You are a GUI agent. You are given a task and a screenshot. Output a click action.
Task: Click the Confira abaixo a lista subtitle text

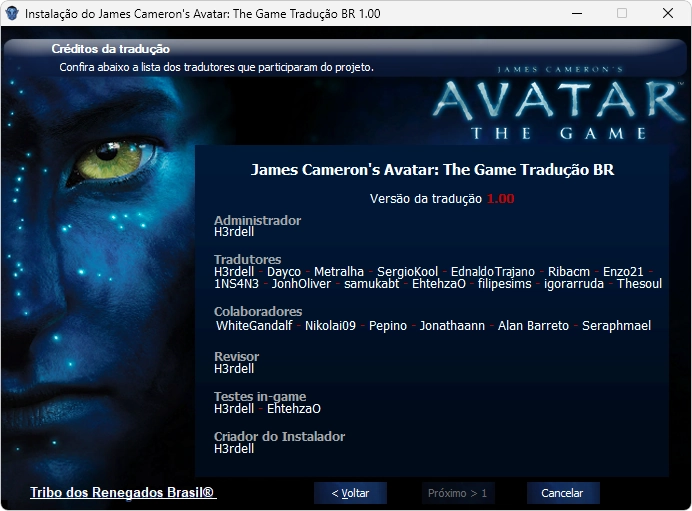point(216,67)
